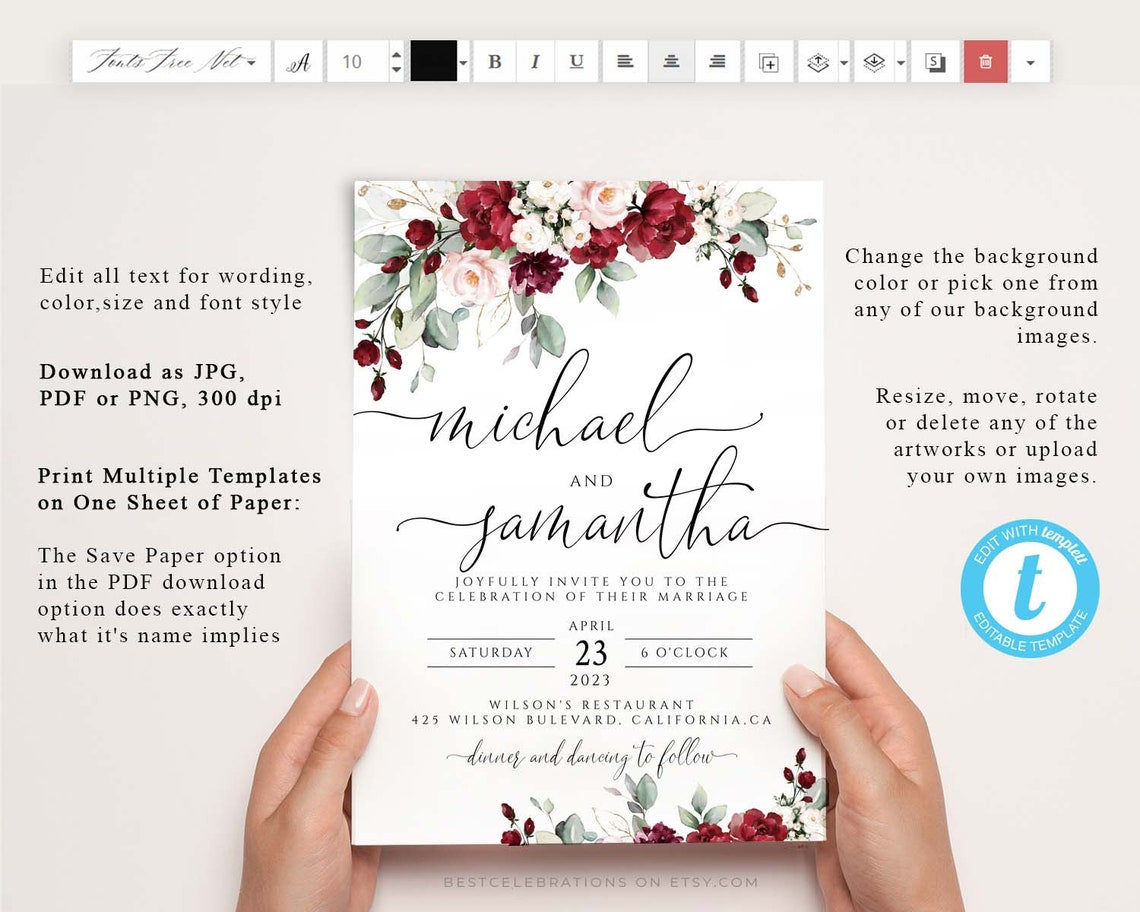The image size is (1140, 912).
Task: Center align the text
Action: 670,61
